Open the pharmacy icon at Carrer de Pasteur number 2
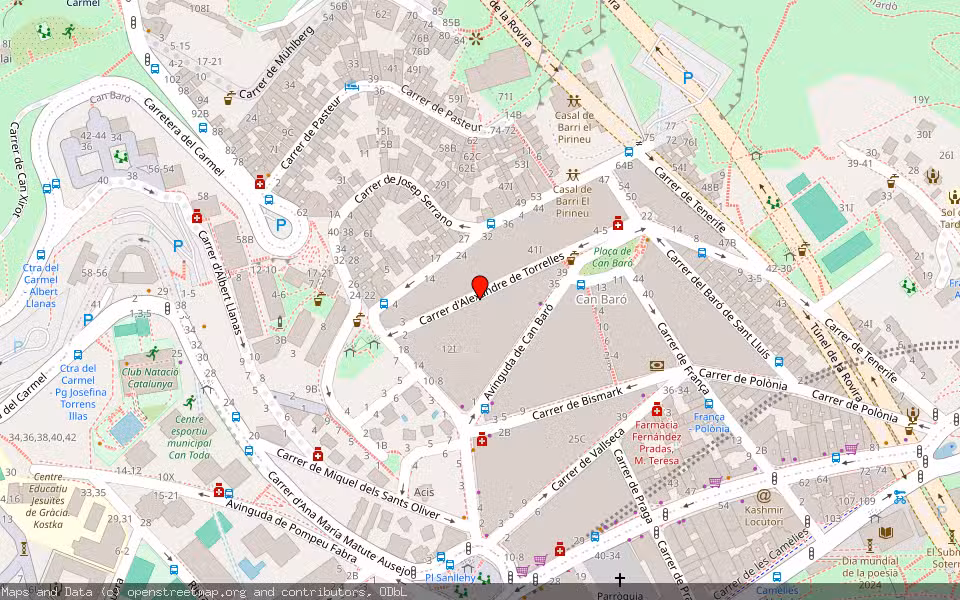The image size is (960, 600). pyautogui.click(x=260, y=182)
